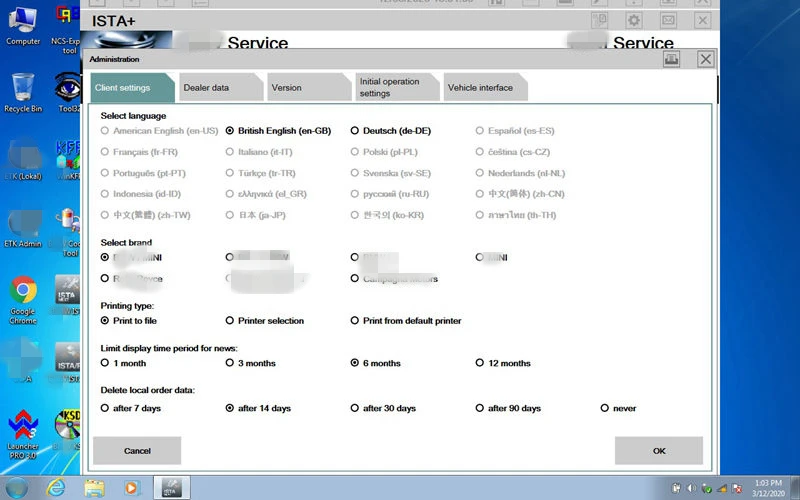The height and width of the screenshot is (500, 800).
Task: Open the Launcher PRO 3.0 desktop shortcut
Action: click(x=23, y=433)
